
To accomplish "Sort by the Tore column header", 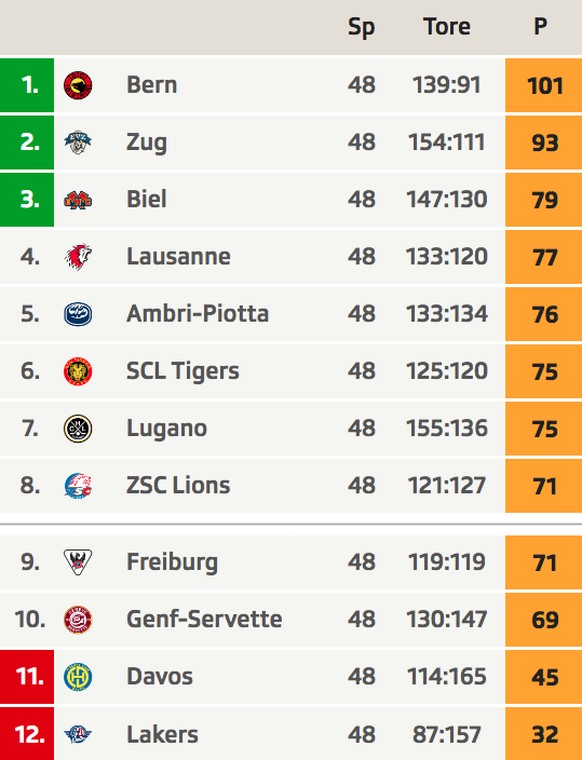I will pos(447,26).
